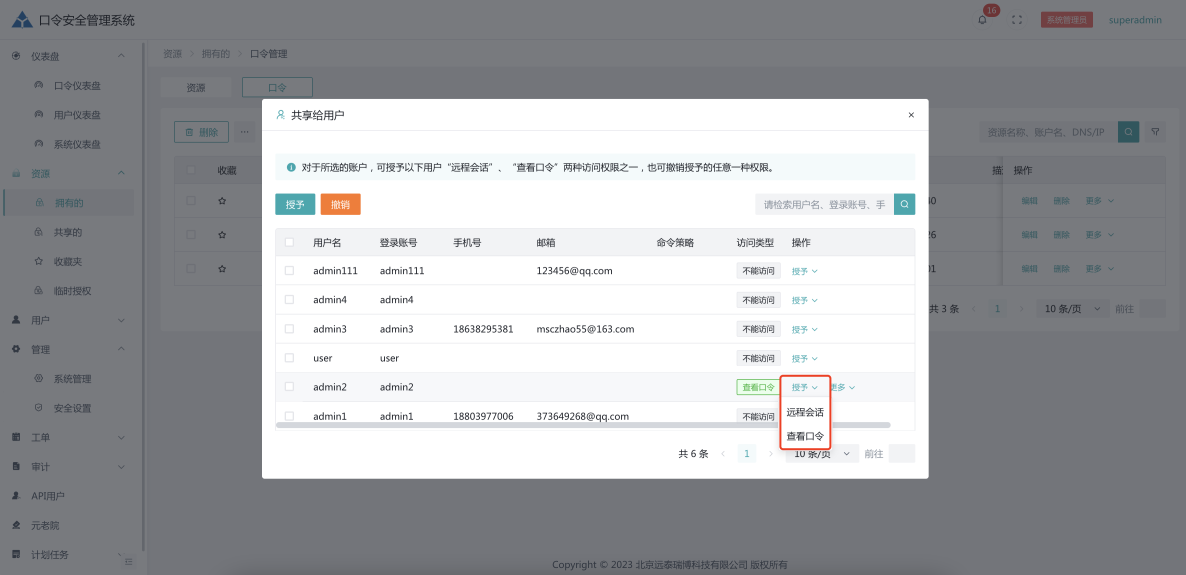
Task: Toggle the select-all checkbox in the user table header
Action: (x=290, y=242)
